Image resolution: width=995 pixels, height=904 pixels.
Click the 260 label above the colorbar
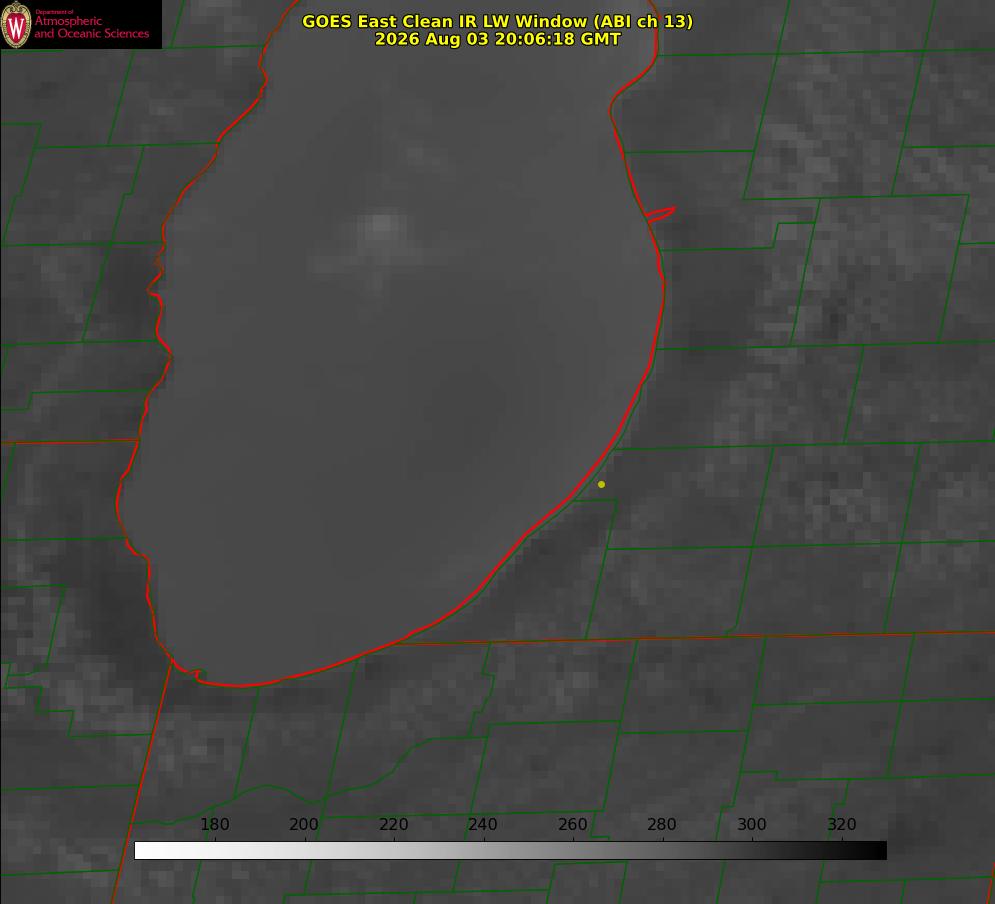pyautogui.click(x=572, y=824)
